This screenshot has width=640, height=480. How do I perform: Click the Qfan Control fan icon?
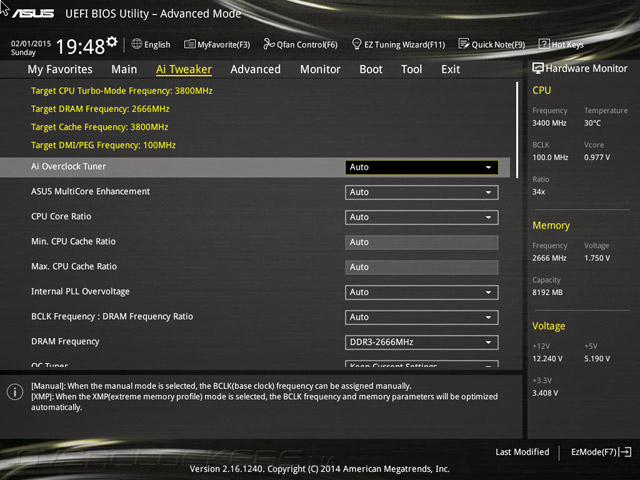tap(269, 44)
